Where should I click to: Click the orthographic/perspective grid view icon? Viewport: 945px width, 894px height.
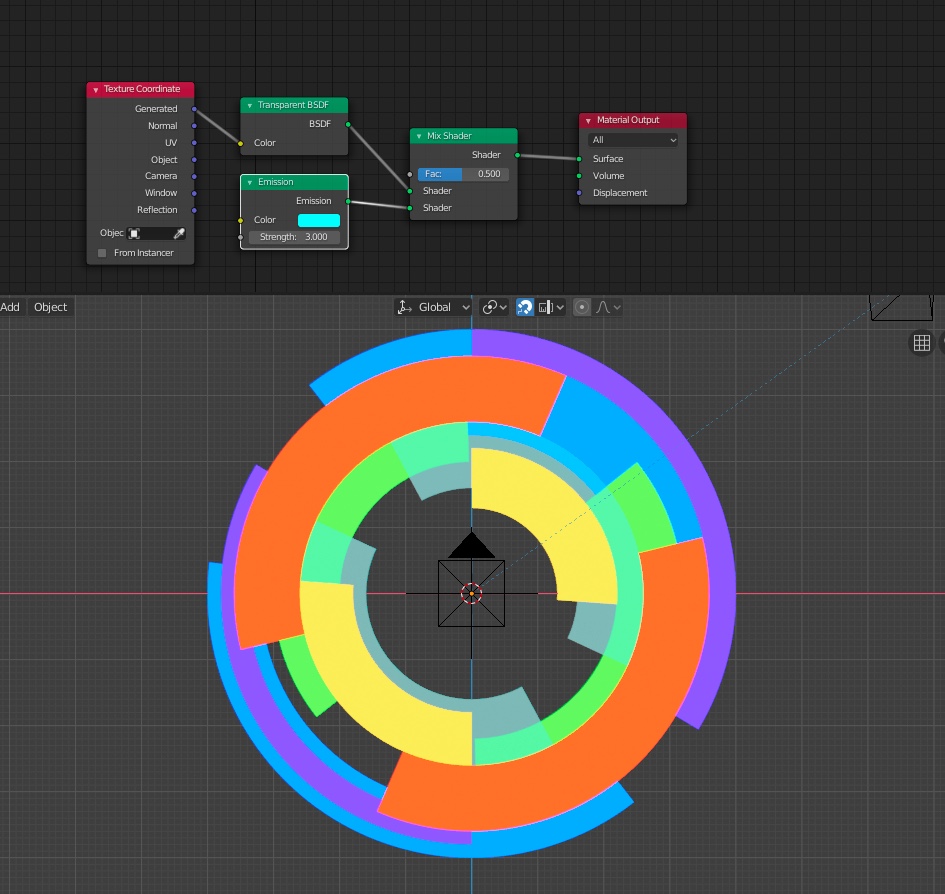click(x=921, y=343)
